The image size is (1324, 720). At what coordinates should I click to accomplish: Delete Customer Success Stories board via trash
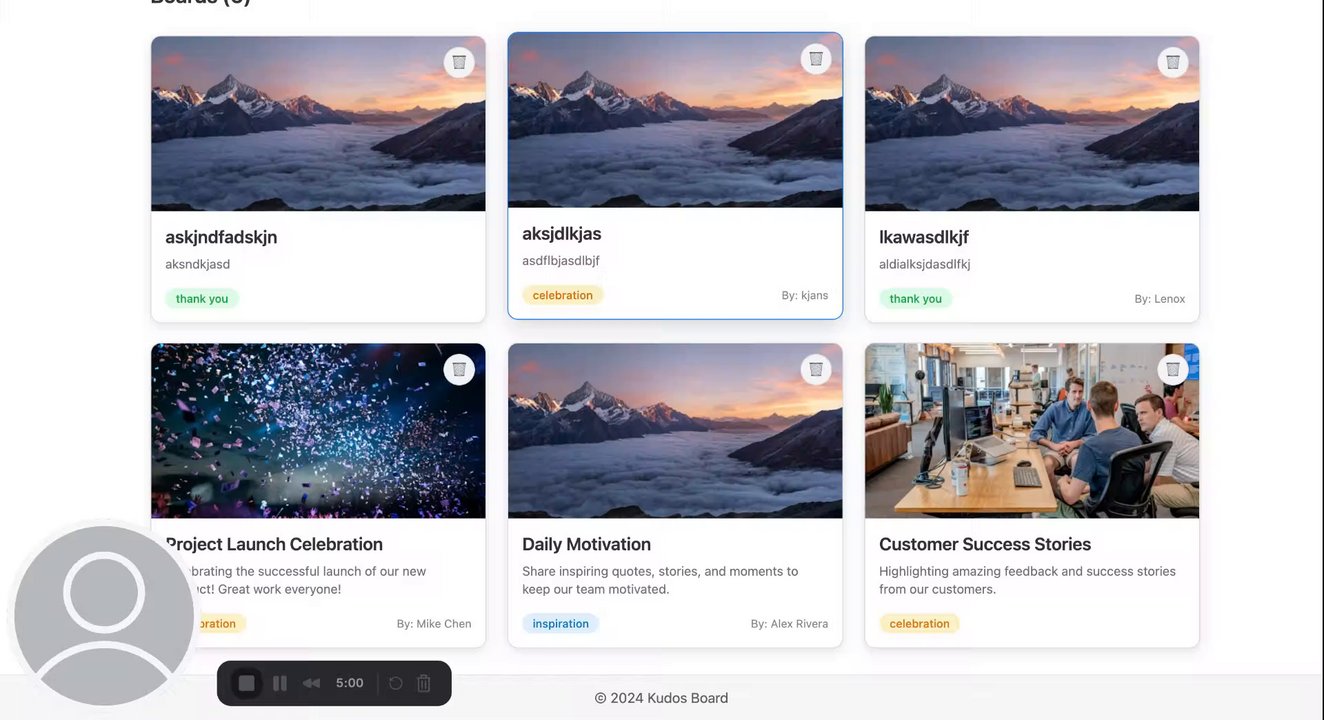1173,369
